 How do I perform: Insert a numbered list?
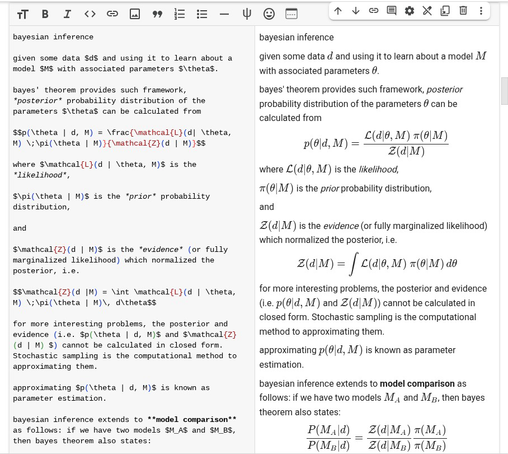[x=180, y=14]
